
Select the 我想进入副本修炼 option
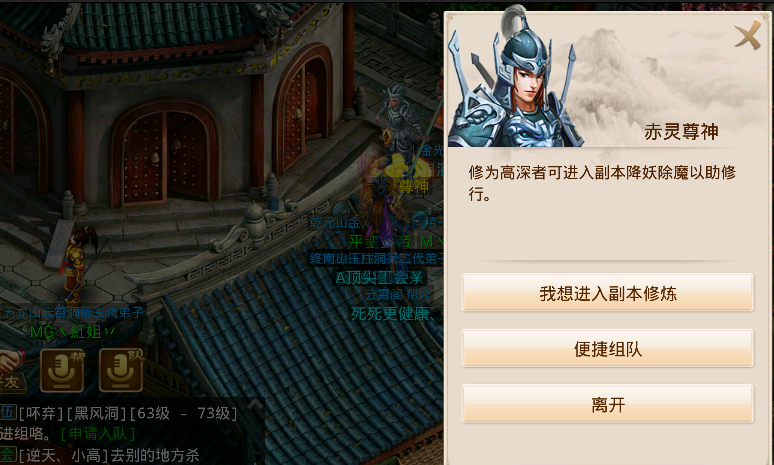(x=608, y=293)
